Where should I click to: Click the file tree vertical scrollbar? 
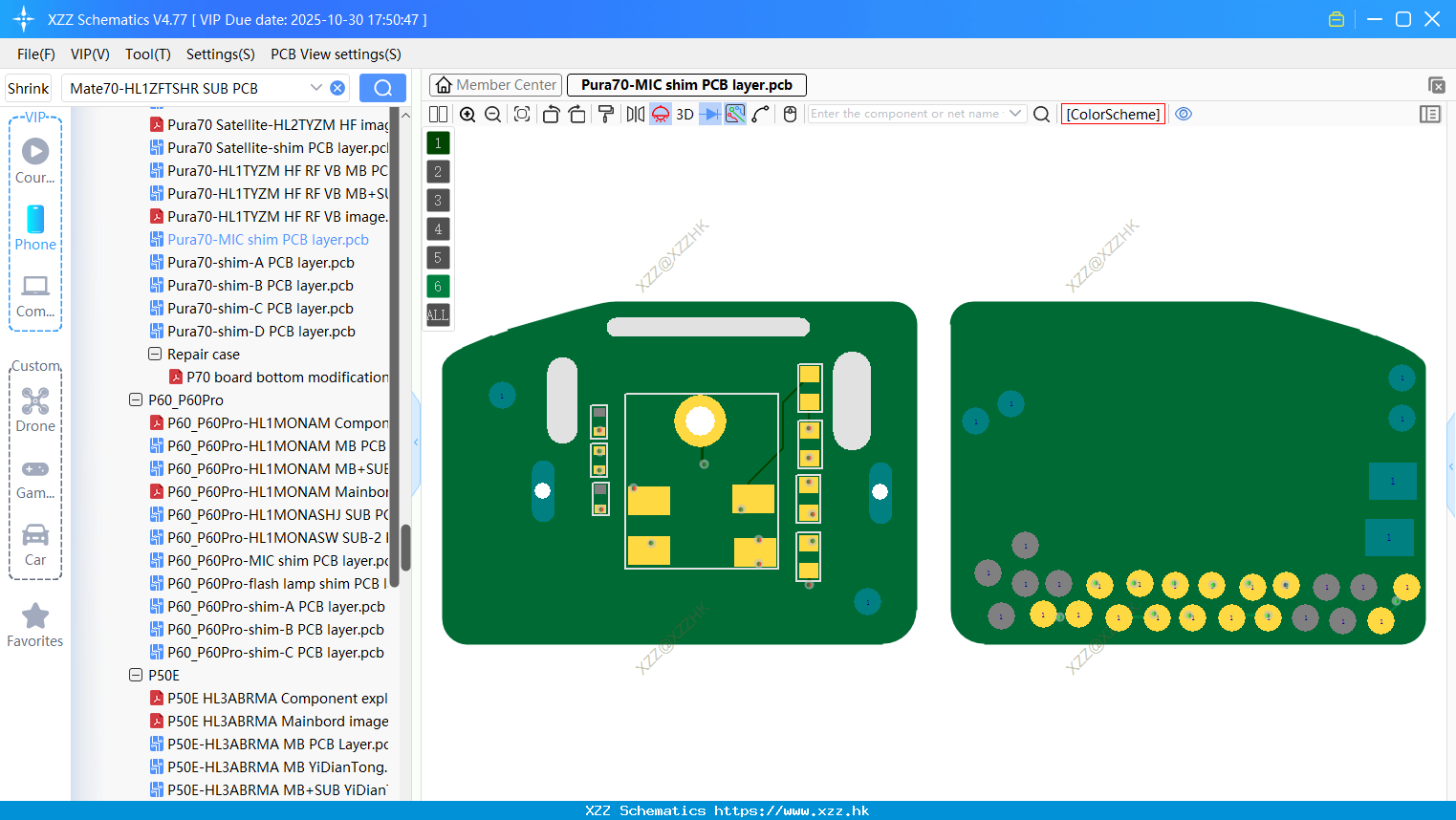(405, 547)
